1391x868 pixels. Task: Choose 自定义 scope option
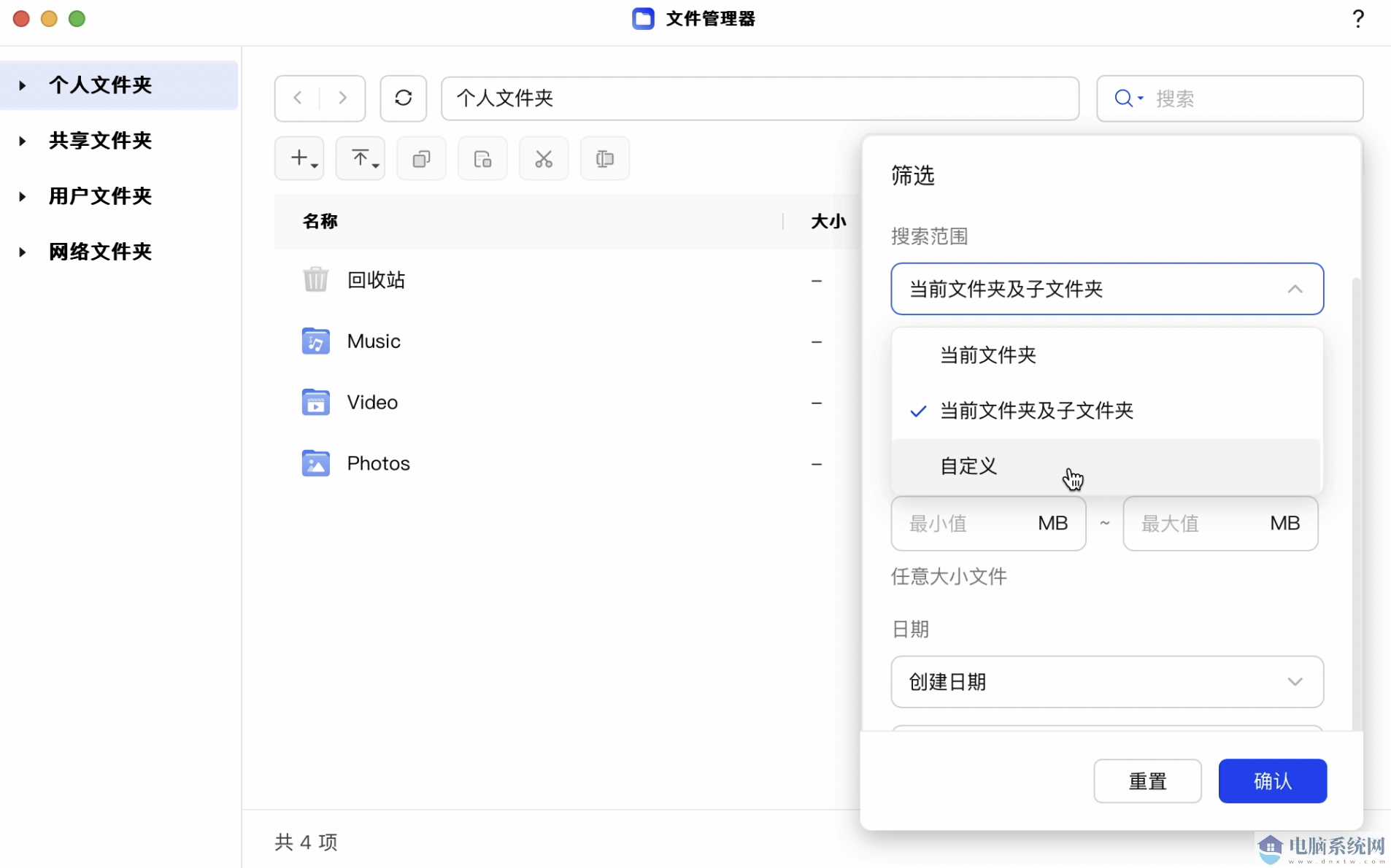pos(1106,466)
